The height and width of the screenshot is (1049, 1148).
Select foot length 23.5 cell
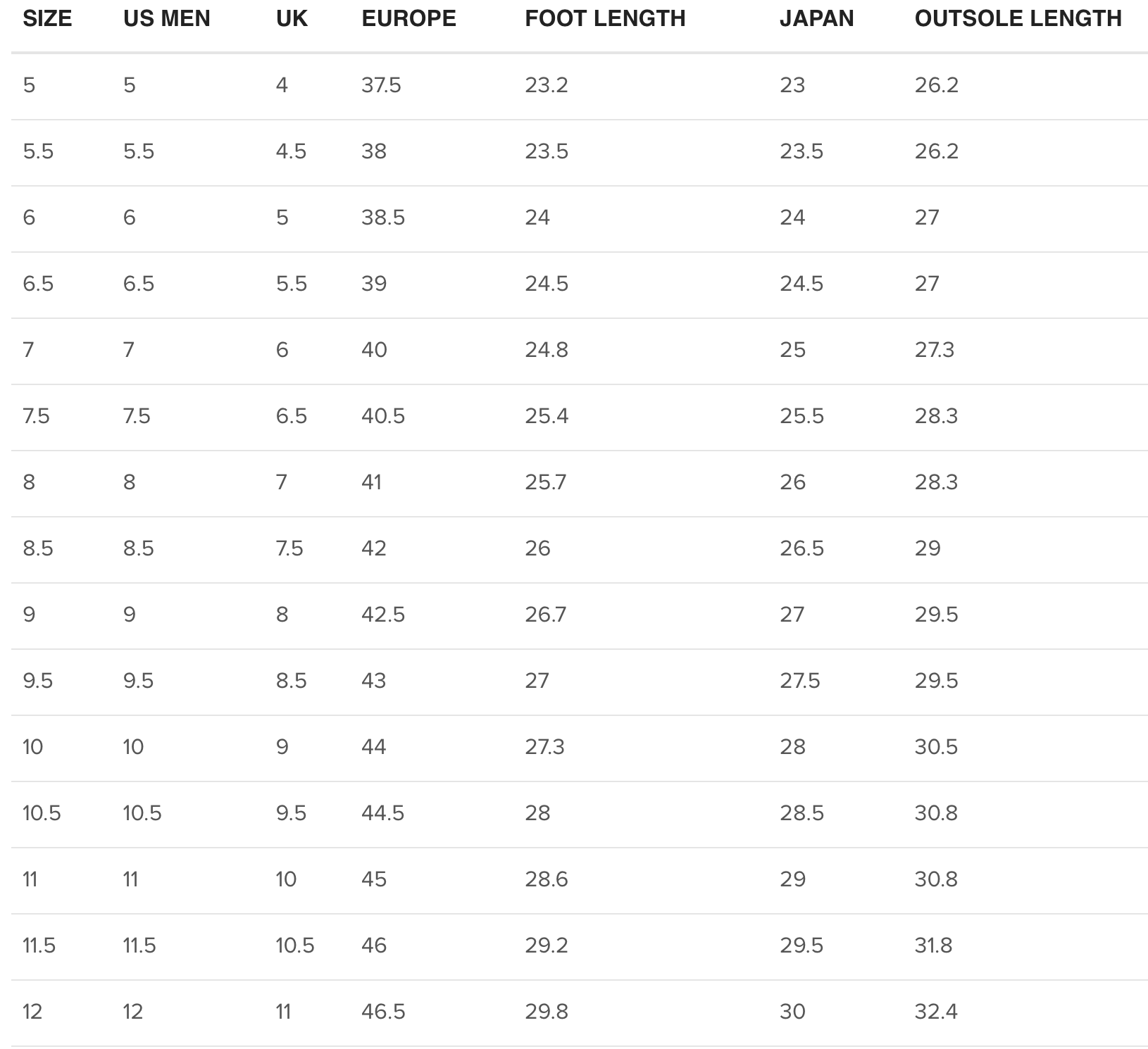[546, 151]
